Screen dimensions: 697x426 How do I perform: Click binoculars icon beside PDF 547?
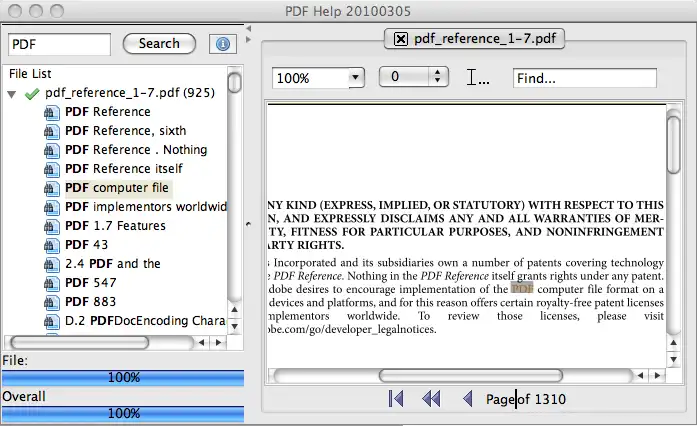(x=52, y=284)
